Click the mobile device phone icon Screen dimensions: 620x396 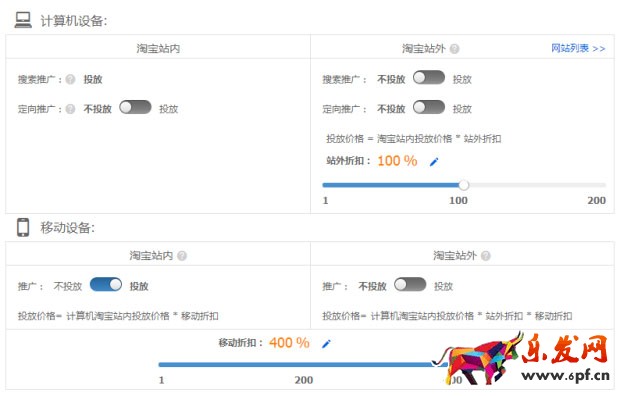pos(23,227)
